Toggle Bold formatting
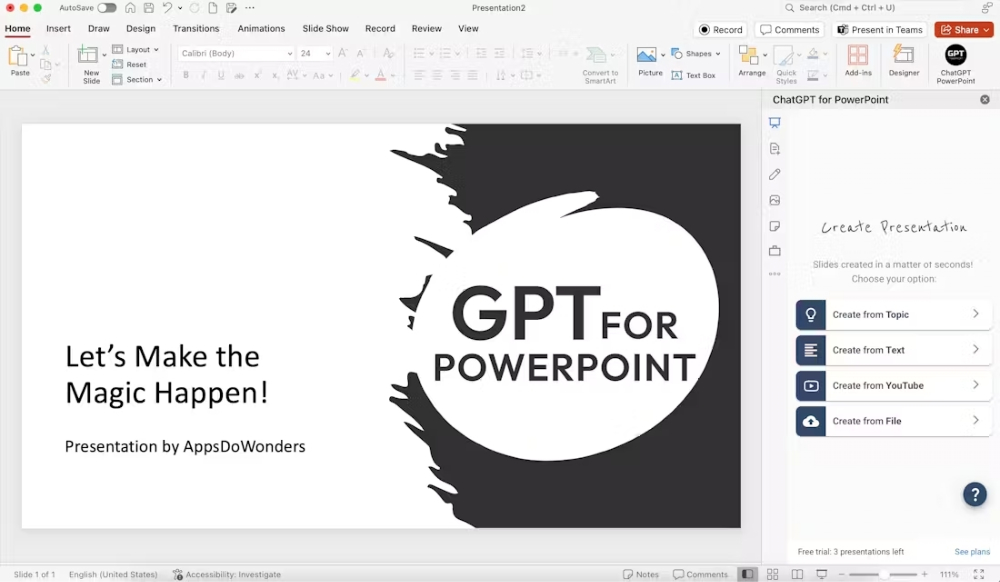The image size is (1000, 582). (x=186, y=75)
